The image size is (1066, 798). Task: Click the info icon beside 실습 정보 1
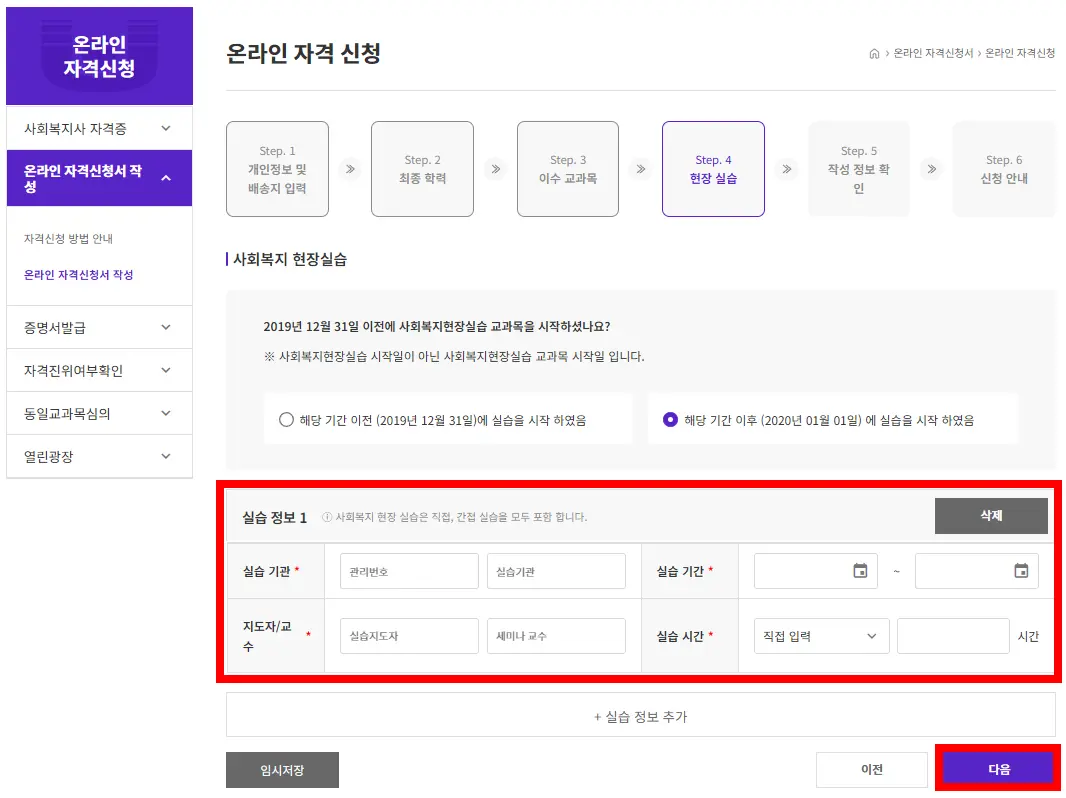326,517
